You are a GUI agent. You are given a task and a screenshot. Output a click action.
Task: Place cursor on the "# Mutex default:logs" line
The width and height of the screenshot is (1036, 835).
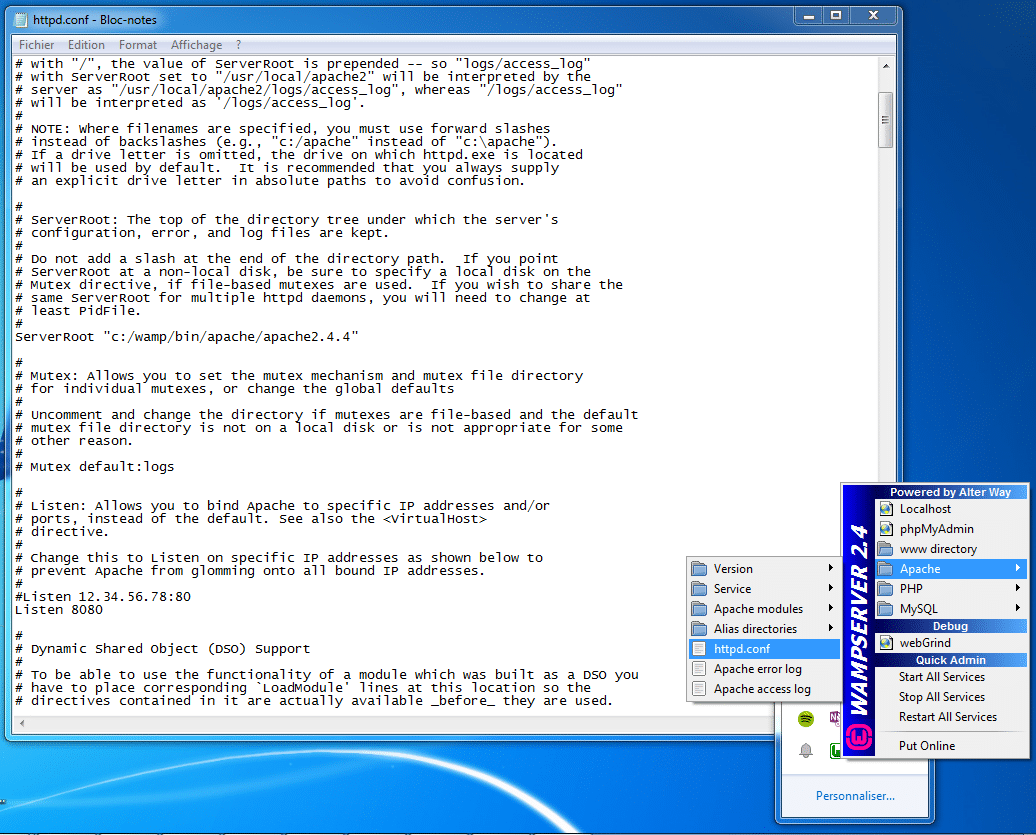[x=94, y=467]
